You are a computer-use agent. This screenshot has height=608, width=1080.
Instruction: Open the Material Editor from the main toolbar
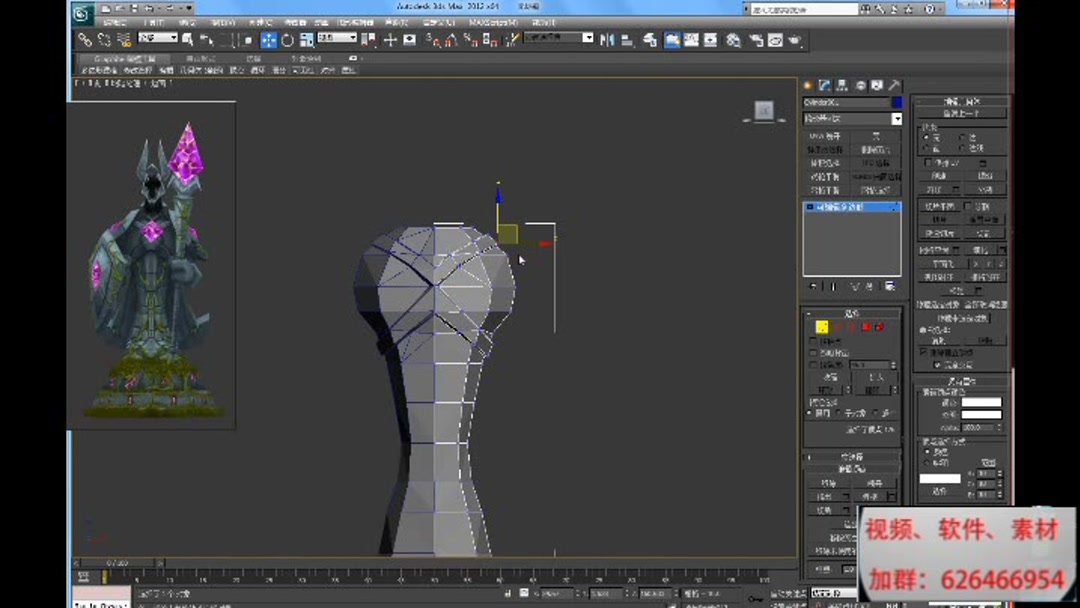[733, 39]
